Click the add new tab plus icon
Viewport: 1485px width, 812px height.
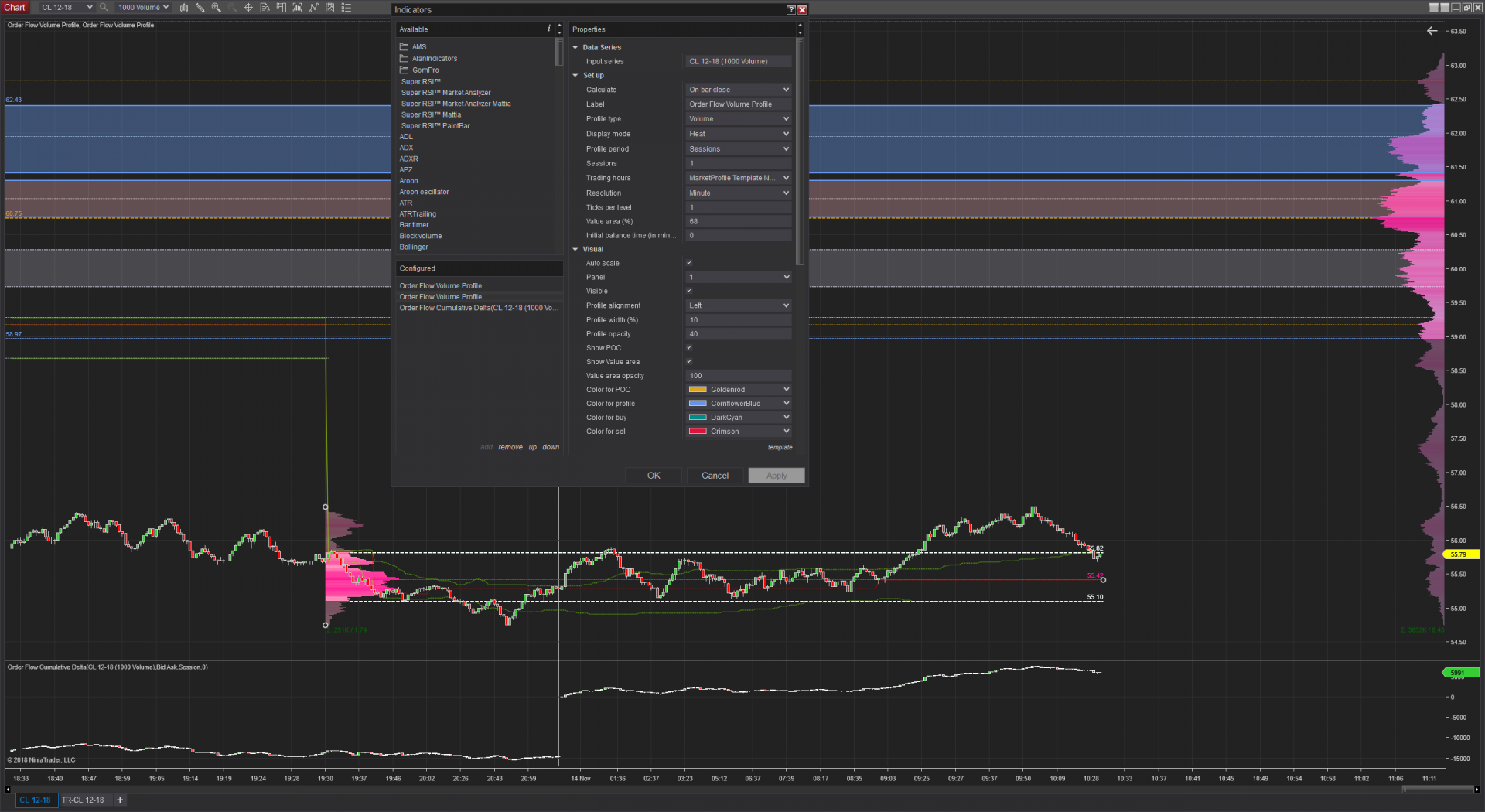click(120, 800)
